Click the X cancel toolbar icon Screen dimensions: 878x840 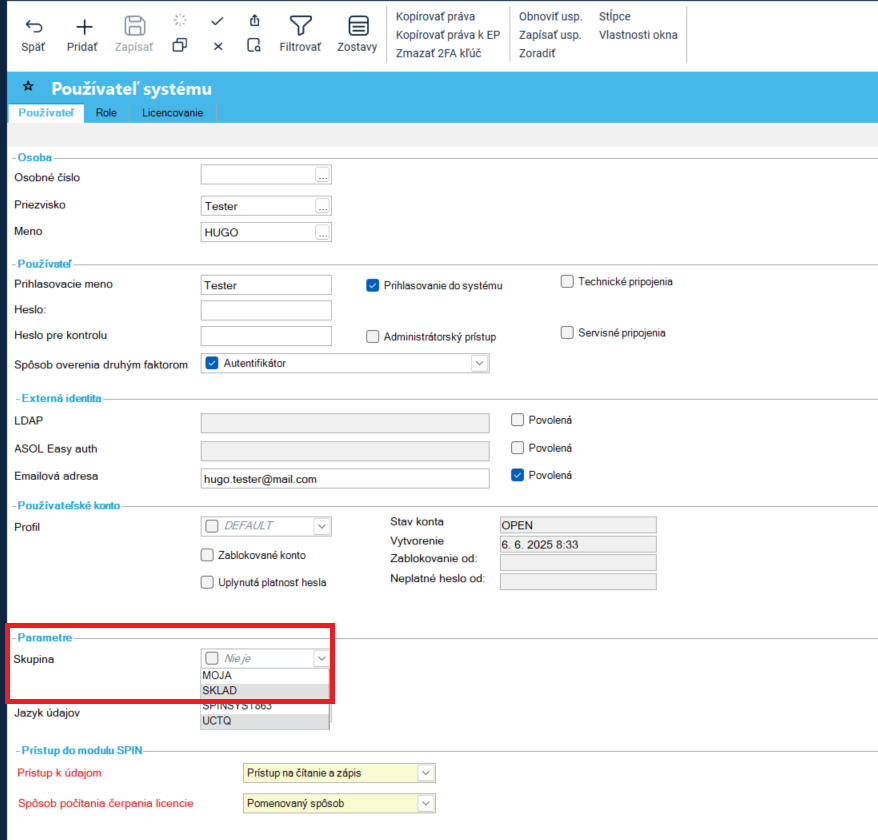(218, 46)
